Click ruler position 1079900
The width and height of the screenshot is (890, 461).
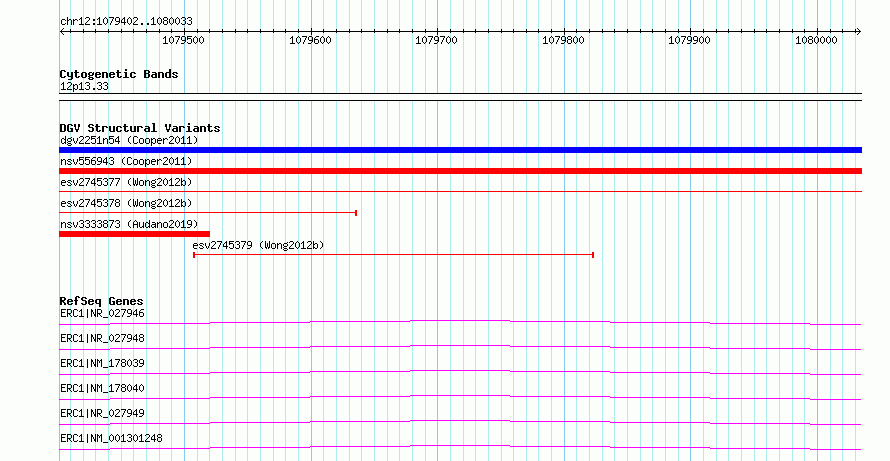click(x=689, y=40)
